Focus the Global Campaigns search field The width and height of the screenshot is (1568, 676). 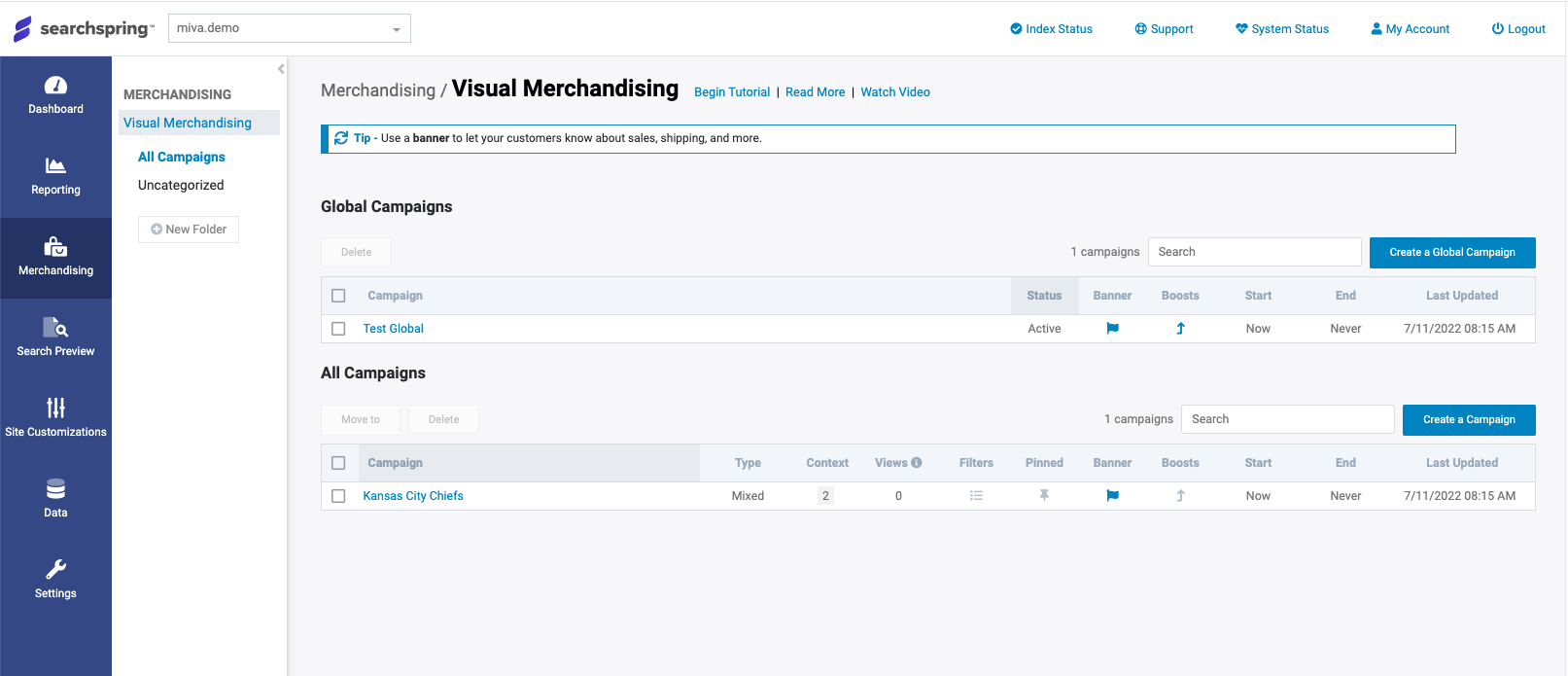pos(1255,252)
